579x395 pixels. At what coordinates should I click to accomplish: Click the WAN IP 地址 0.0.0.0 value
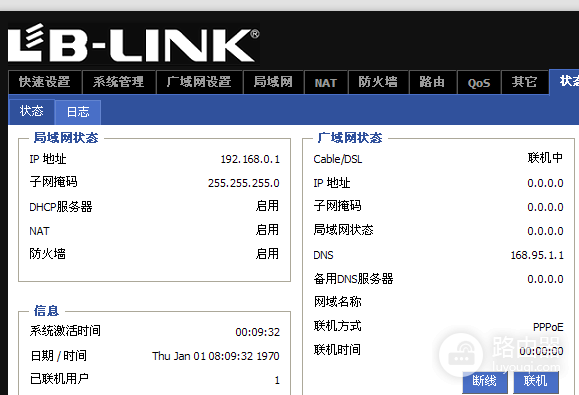545,183
